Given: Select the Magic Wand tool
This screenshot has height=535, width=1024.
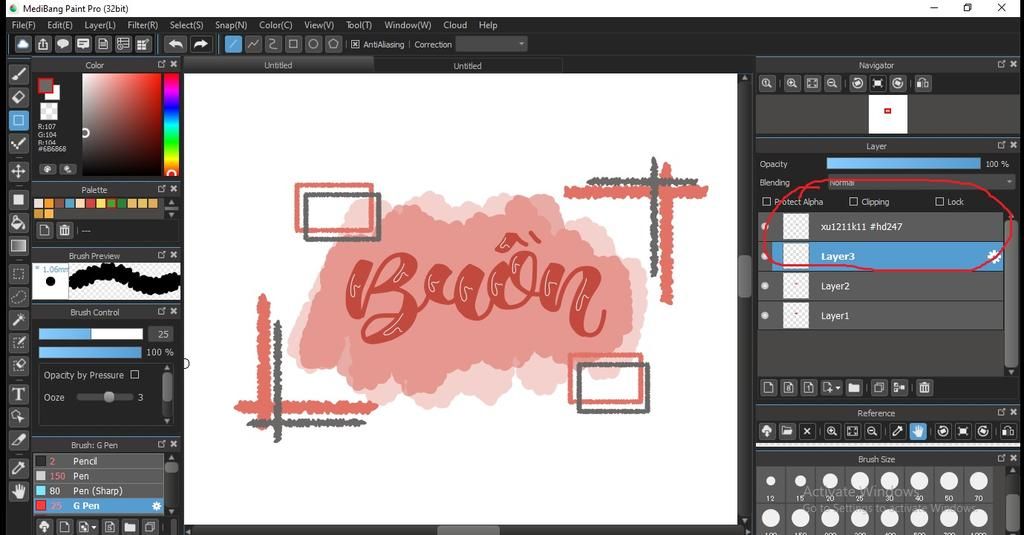Looking at the screenshot, I should 18,319.
